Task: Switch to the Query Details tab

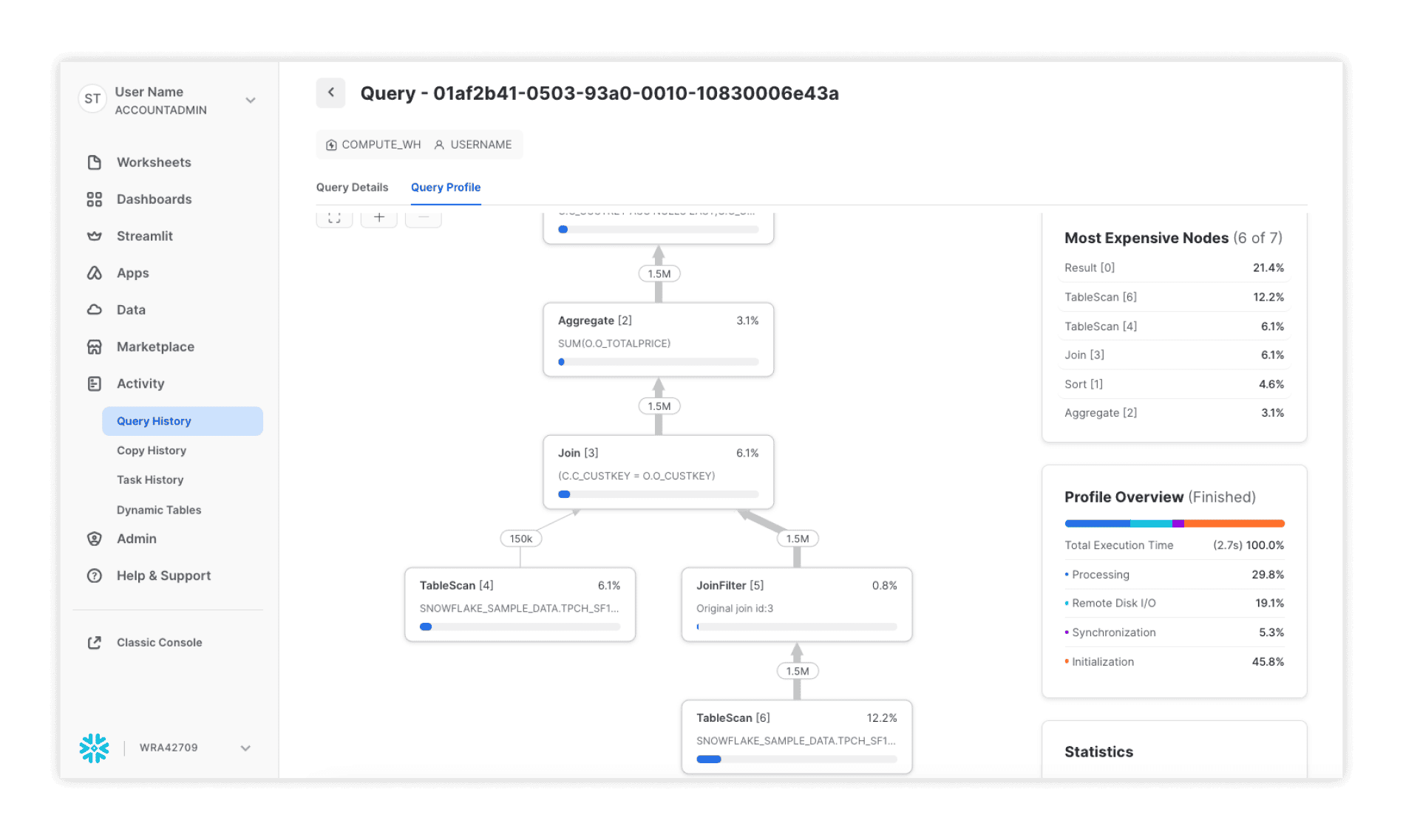Action: click(x=352, y=188)
